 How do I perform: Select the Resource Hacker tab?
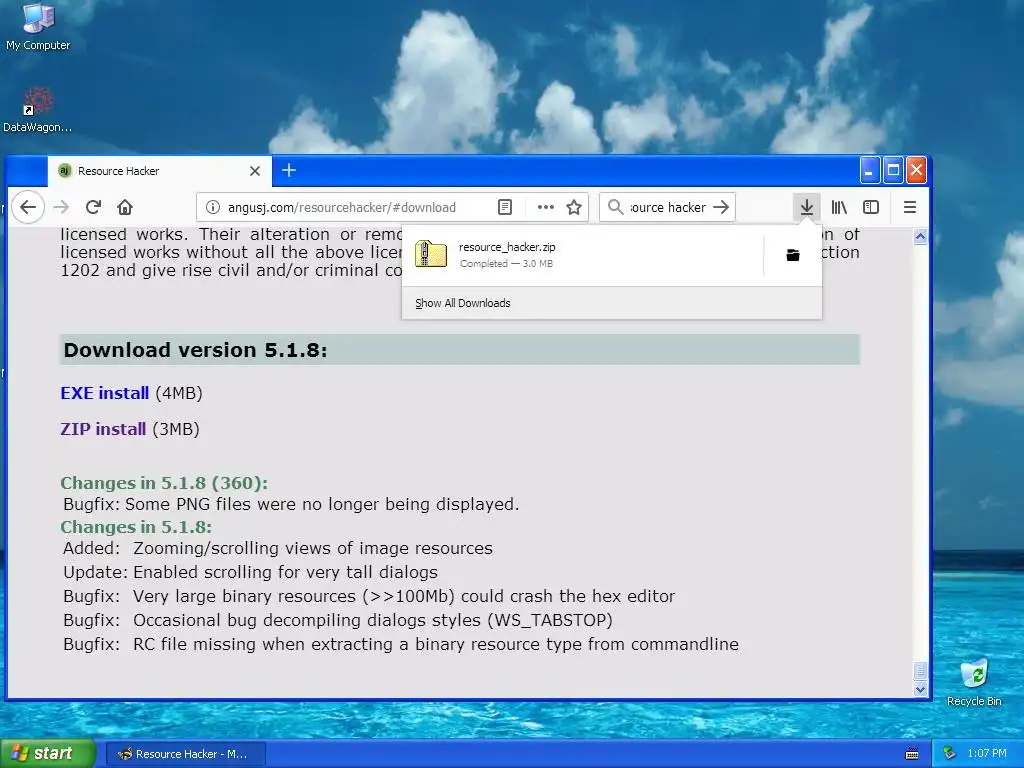159,171
